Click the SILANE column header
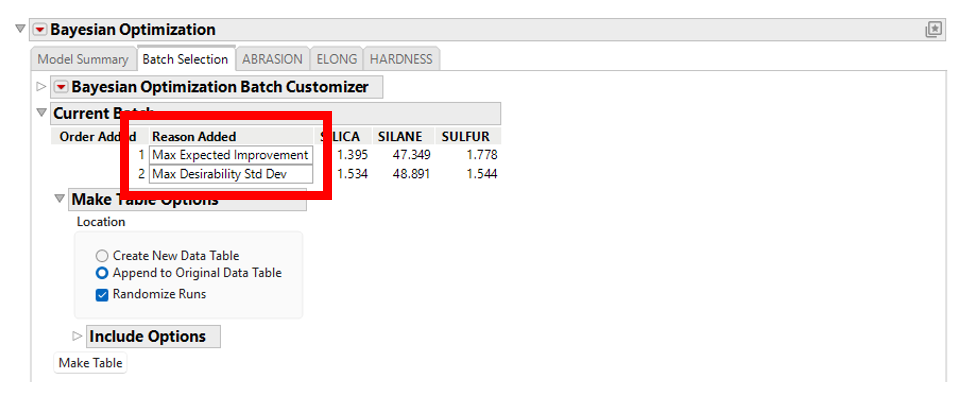 click(x=400, y=136)
